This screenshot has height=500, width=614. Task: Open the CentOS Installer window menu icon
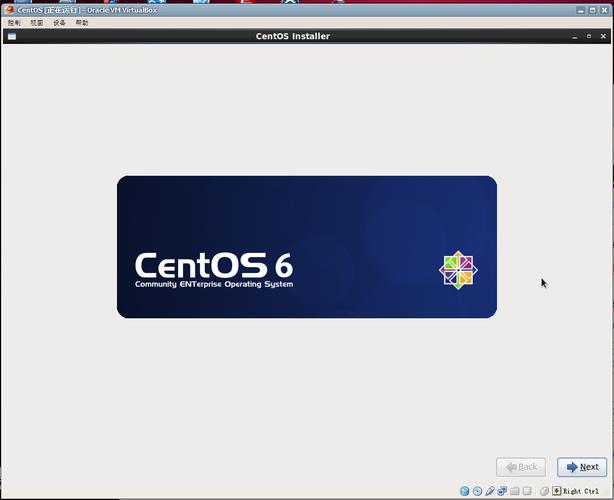click(11, 36)
